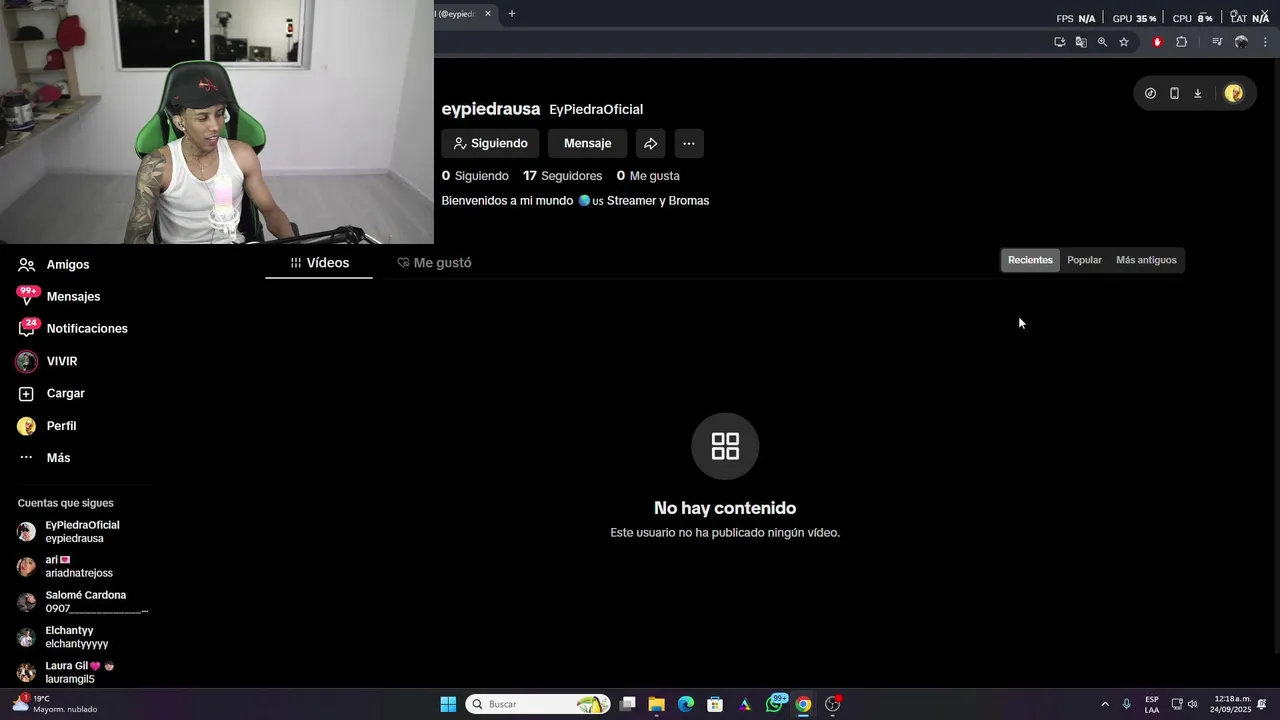This screenshot has width=1280, height=720.
Task: Switch to the Vídeos tab
Action: (319, 263)
